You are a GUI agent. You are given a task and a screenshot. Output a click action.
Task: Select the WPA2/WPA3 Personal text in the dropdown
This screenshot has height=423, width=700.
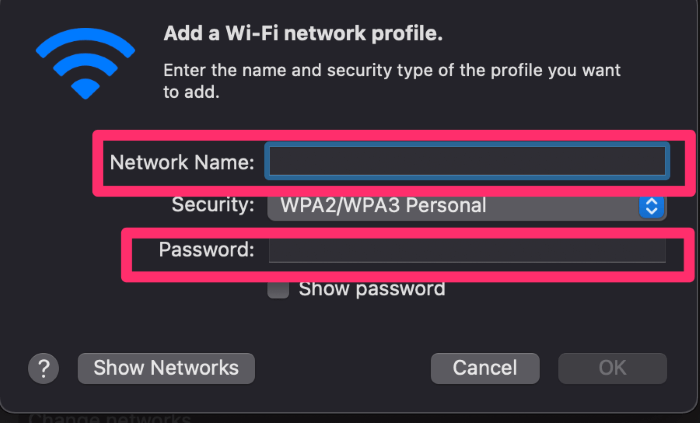[383, 206]
